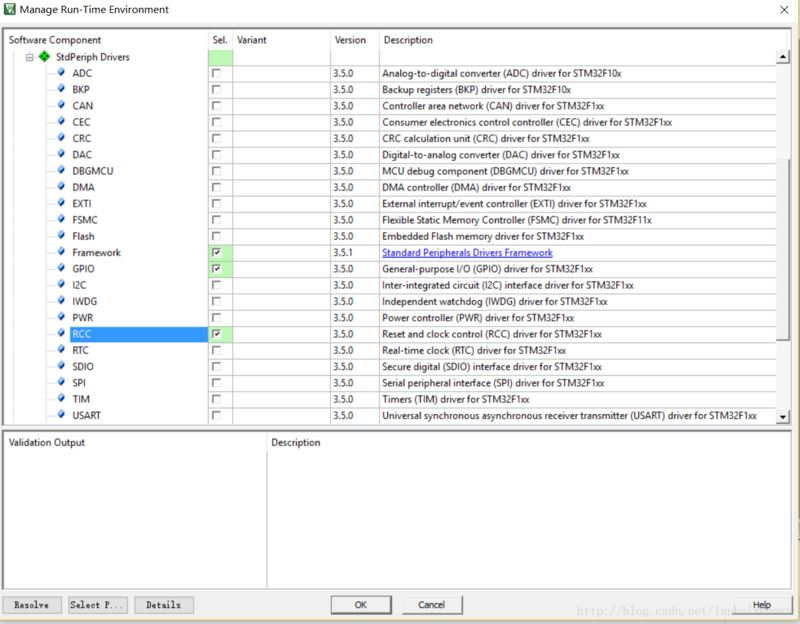This screenshot has width=800, height=624.
Task: Click the 'Real-time clock (RTC)' description text
Action: (474, 351)
